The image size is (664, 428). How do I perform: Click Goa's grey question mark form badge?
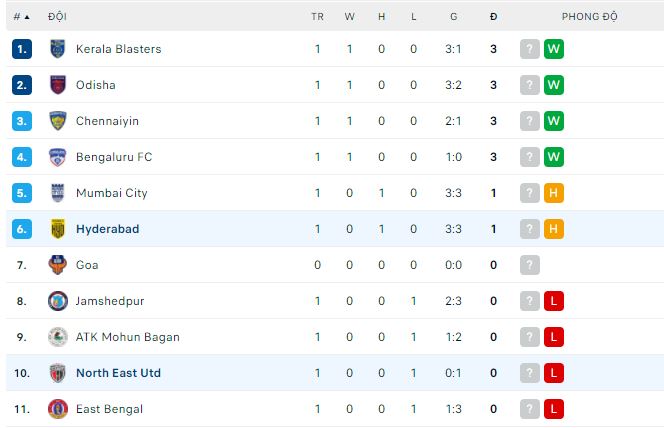click(530, 265)
